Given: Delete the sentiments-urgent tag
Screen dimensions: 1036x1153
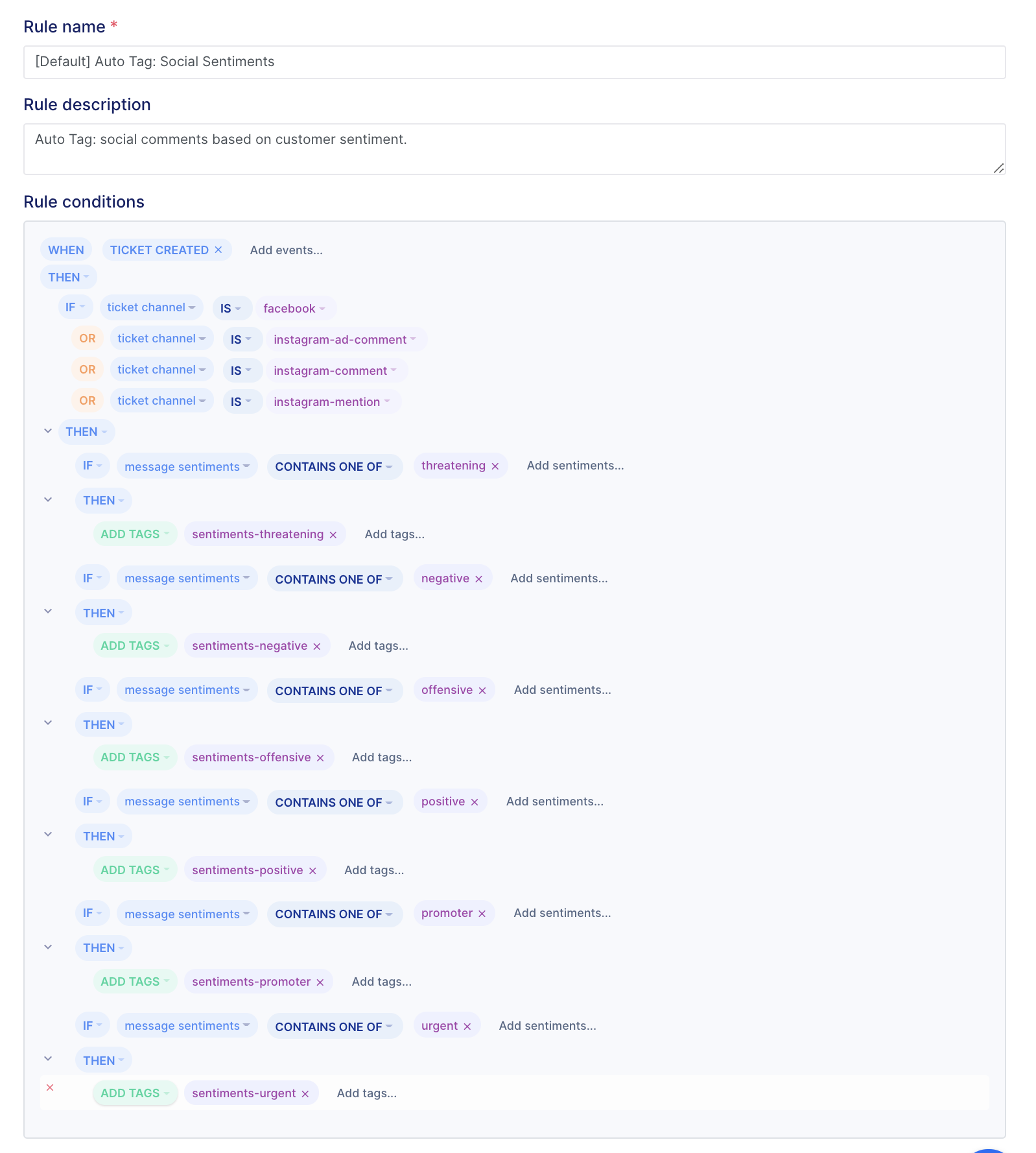Looking at the screenshot, I should point(305,1094).
